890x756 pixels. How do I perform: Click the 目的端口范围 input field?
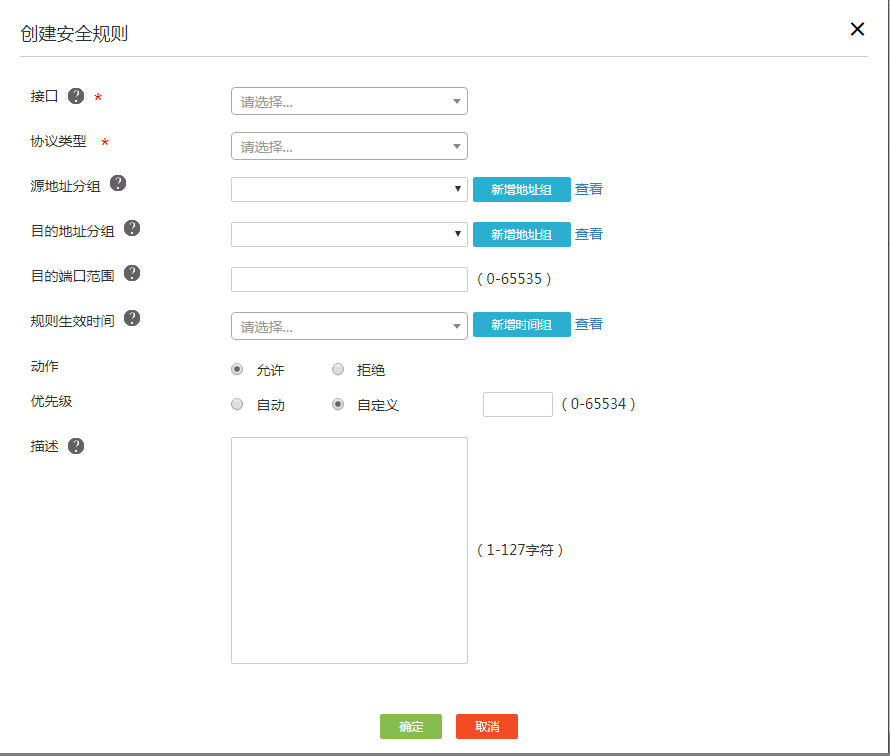349,279
